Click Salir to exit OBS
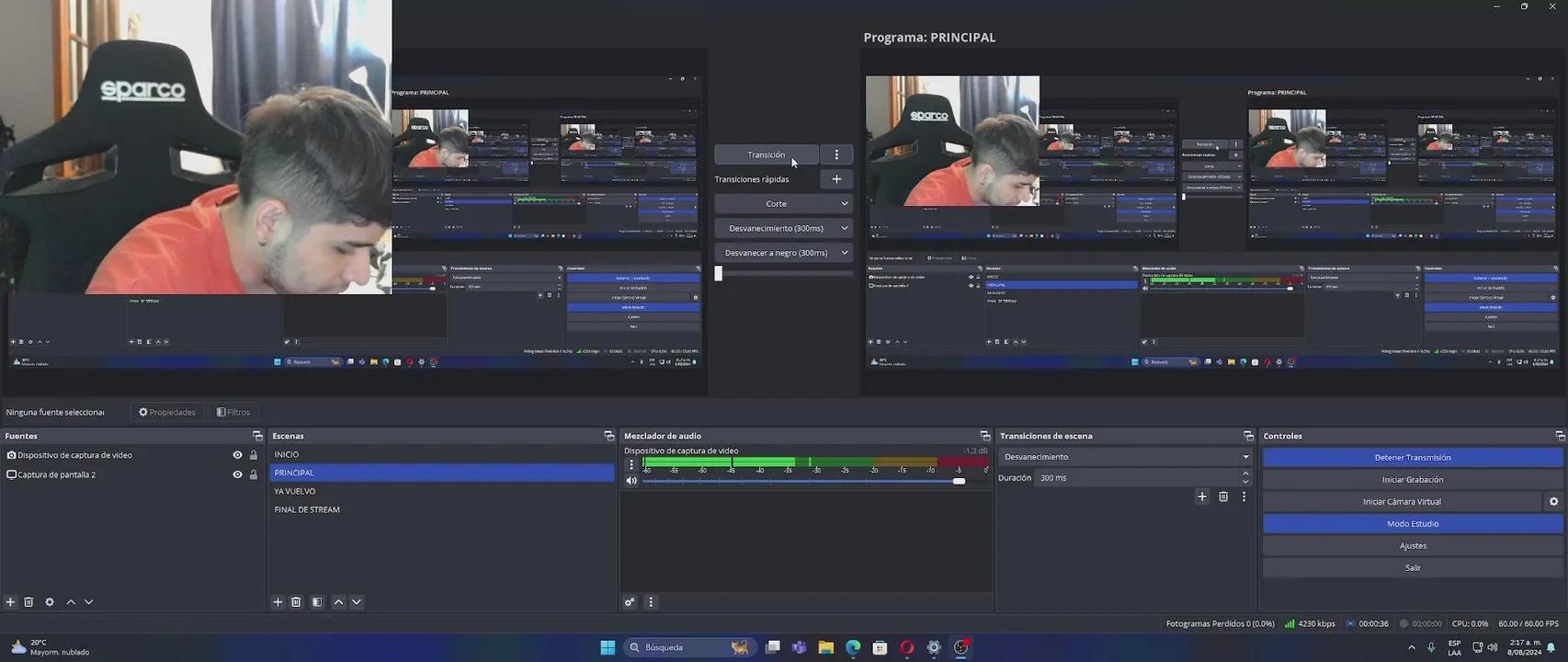 (1413, 568)
